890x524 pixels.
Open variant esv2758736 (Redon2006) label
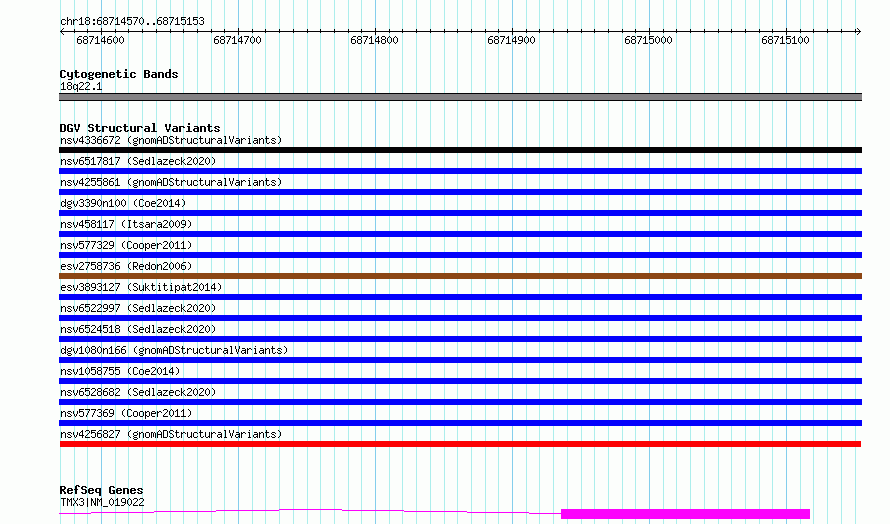126,266
